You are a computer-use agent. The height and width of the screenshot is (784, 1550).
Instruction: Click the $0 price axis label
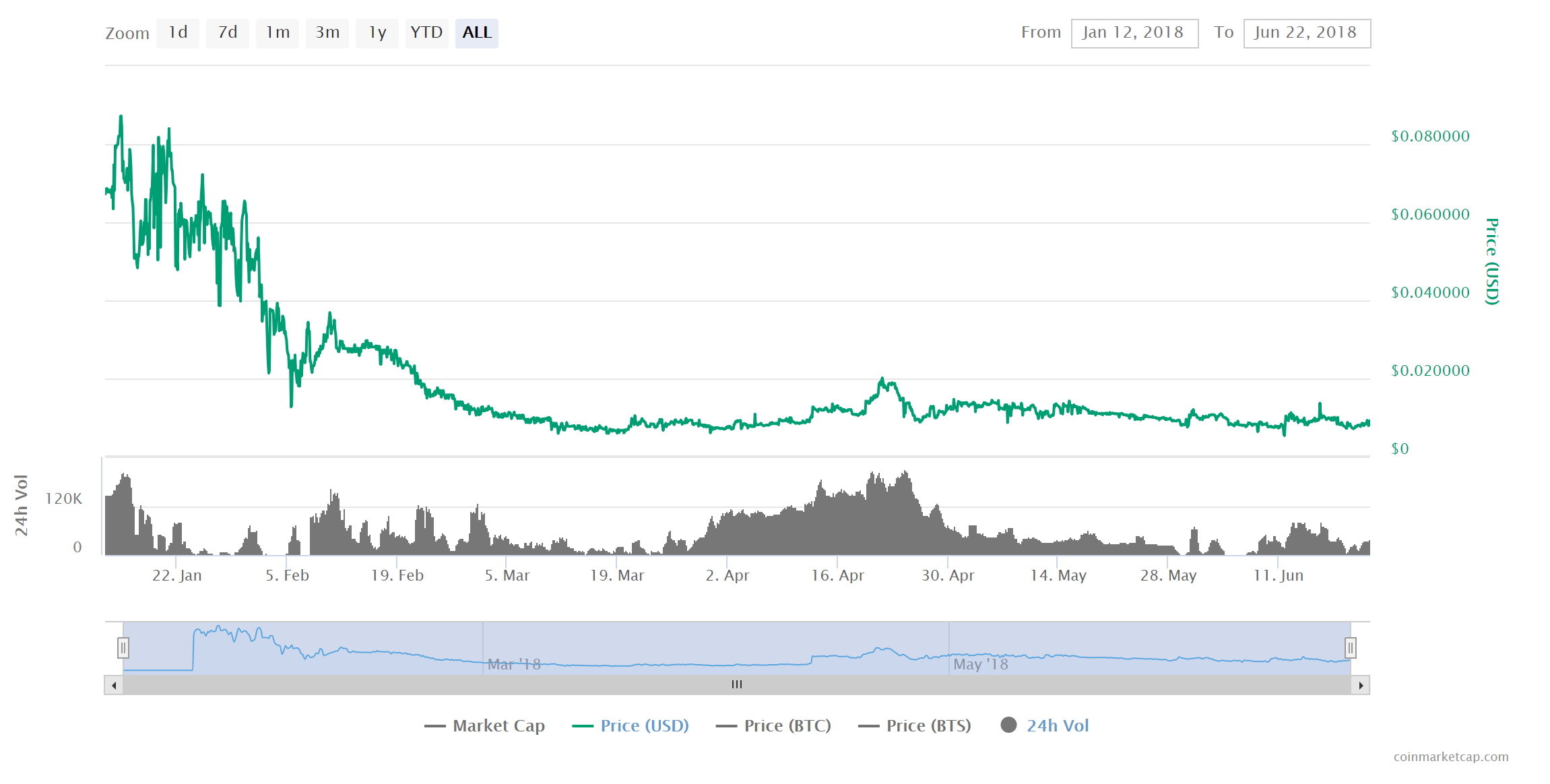1400,449
